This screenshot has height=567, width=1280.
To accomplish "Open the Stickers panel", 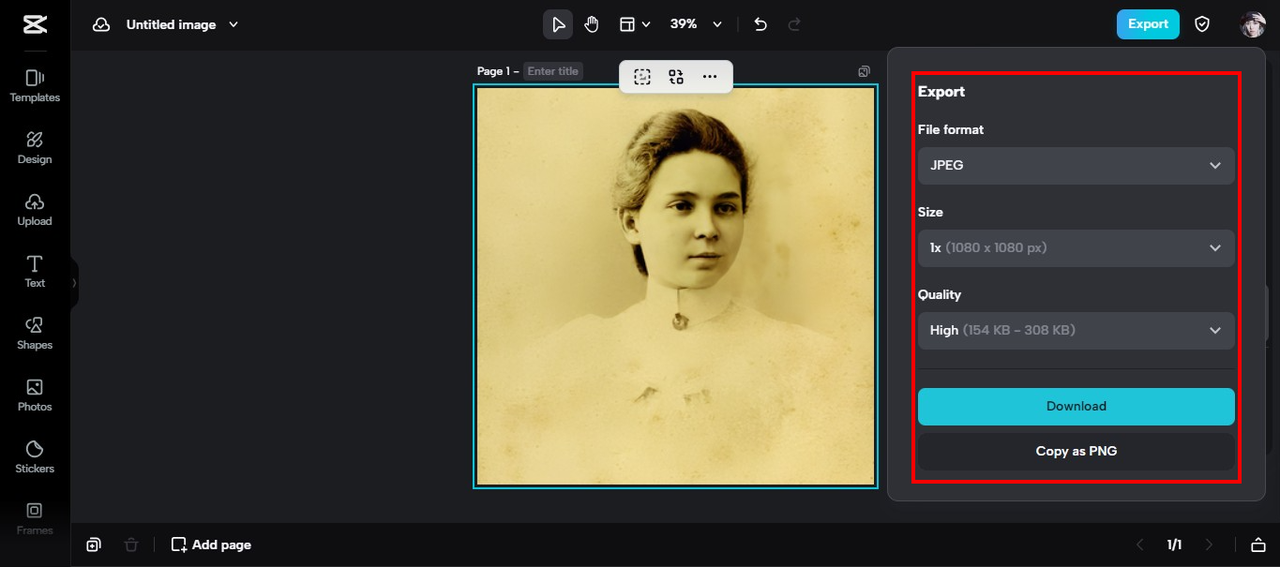I will (35, 458).
